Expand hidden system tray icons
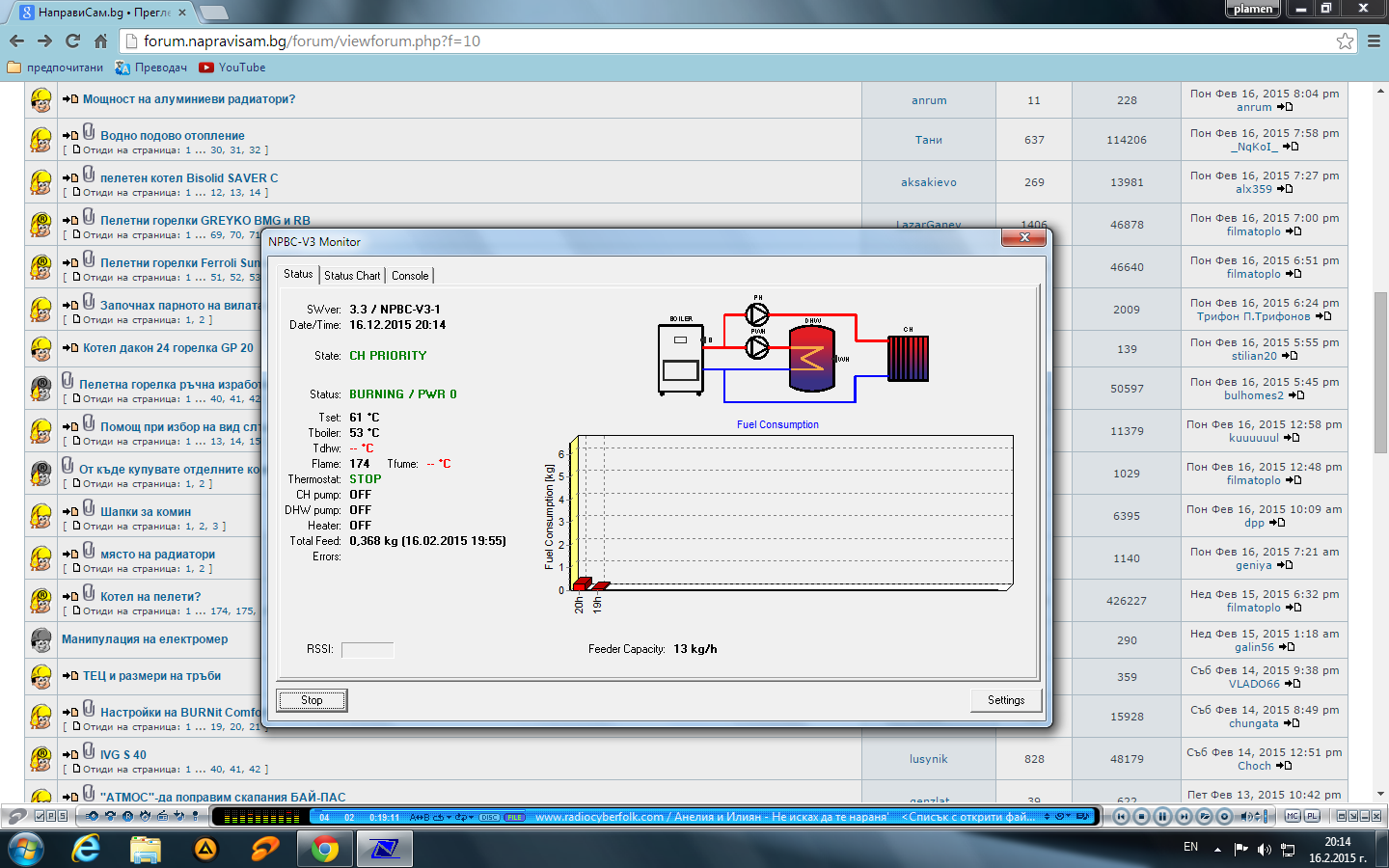 pyautogui.click(x=1217, y=850)
